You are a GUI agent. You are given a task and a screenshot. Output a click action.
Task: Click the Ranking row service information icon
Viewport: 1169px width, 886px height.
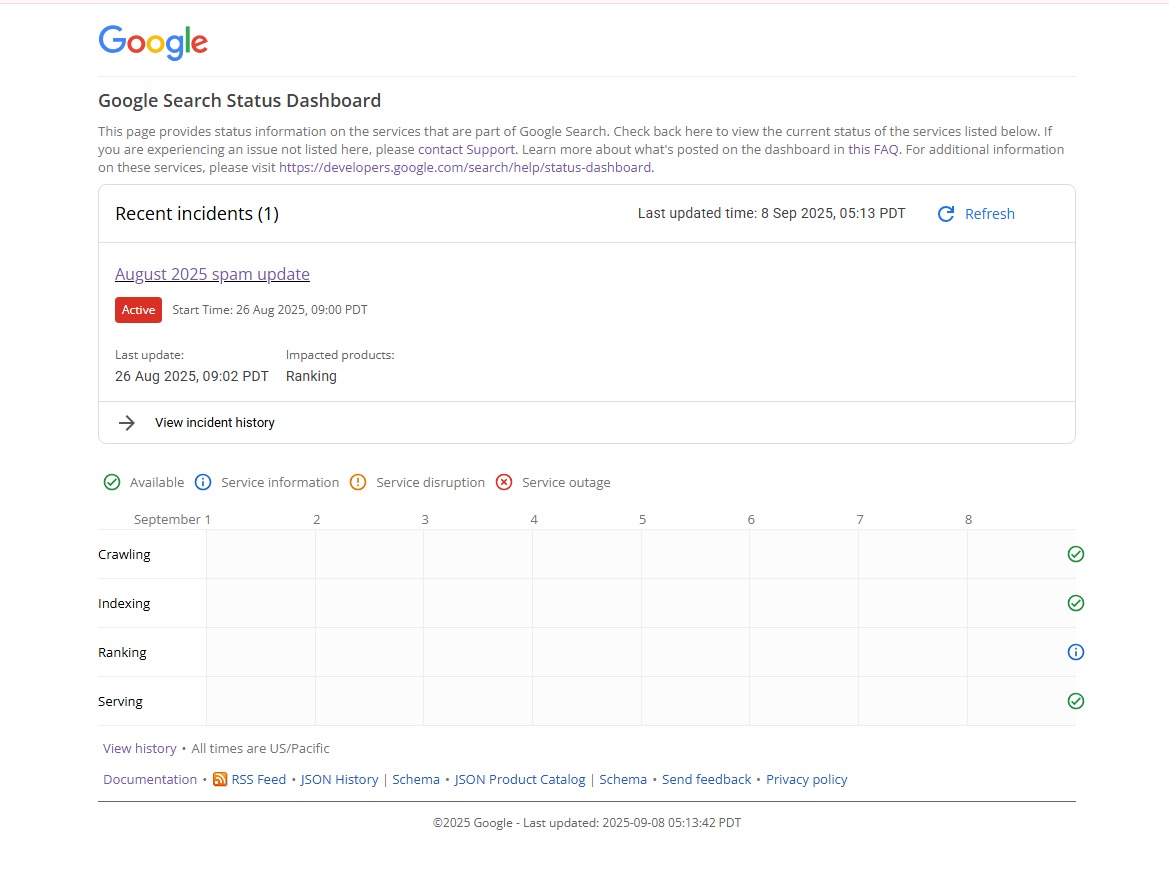[x=1075, y=653]
